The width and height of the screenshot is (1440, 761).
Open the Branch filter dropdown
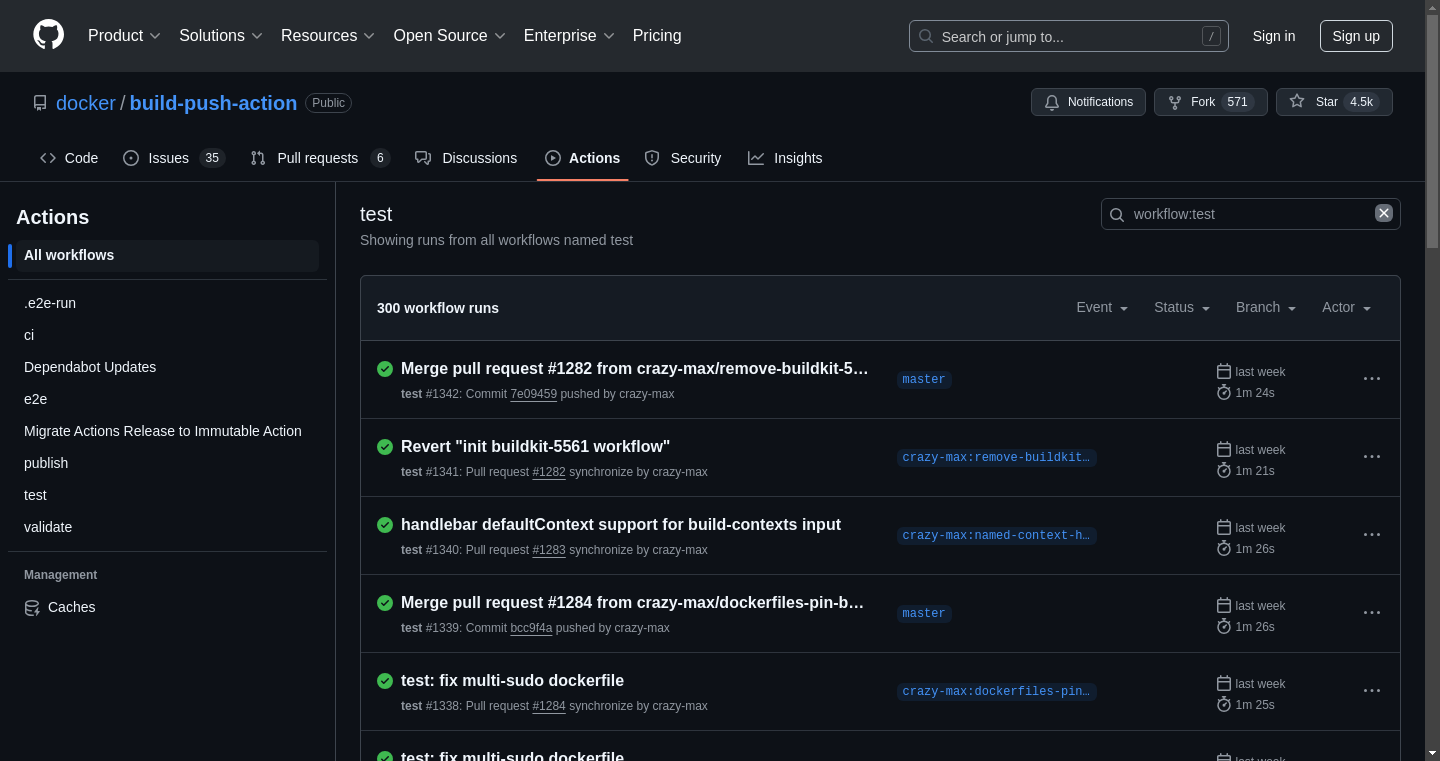coord(1266,307)
